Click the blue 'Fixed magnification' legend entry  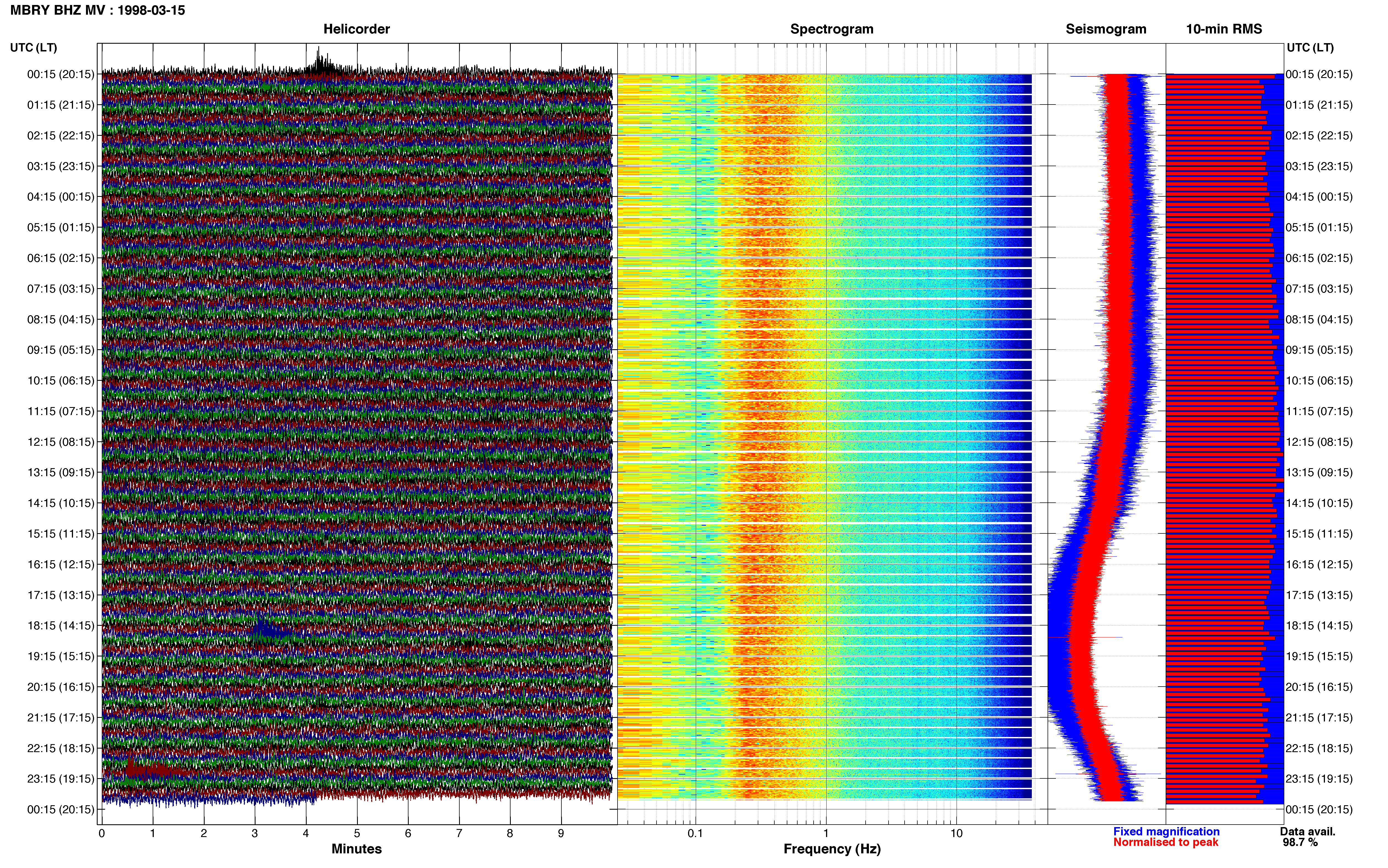(1166, 831)
